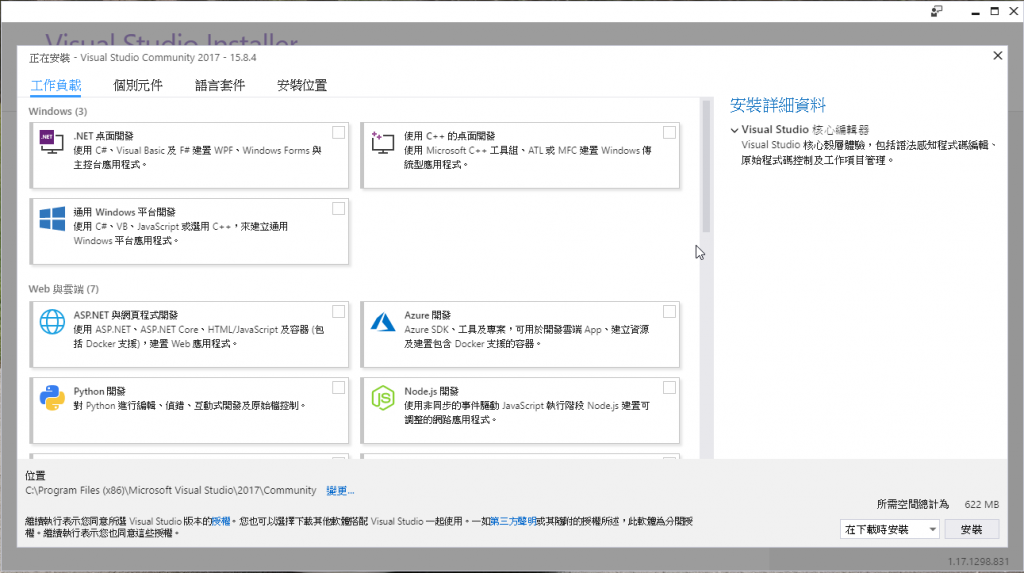Click the workloads list vertical scrollbar
Image resolution: width=1024 pixels, height=573 pixels.
[x=706, y=167]
